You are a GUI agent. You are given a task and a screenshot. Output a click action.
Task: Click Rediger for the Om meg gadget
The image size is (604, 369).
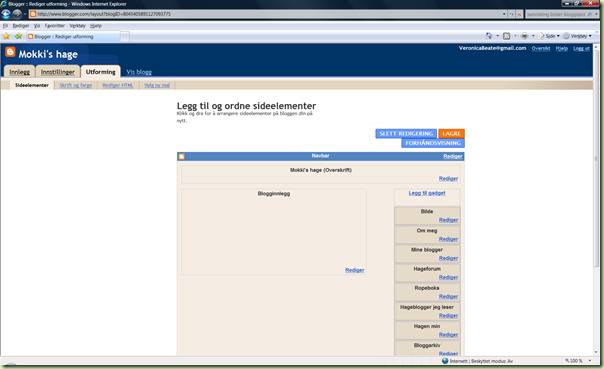(448, 239)
